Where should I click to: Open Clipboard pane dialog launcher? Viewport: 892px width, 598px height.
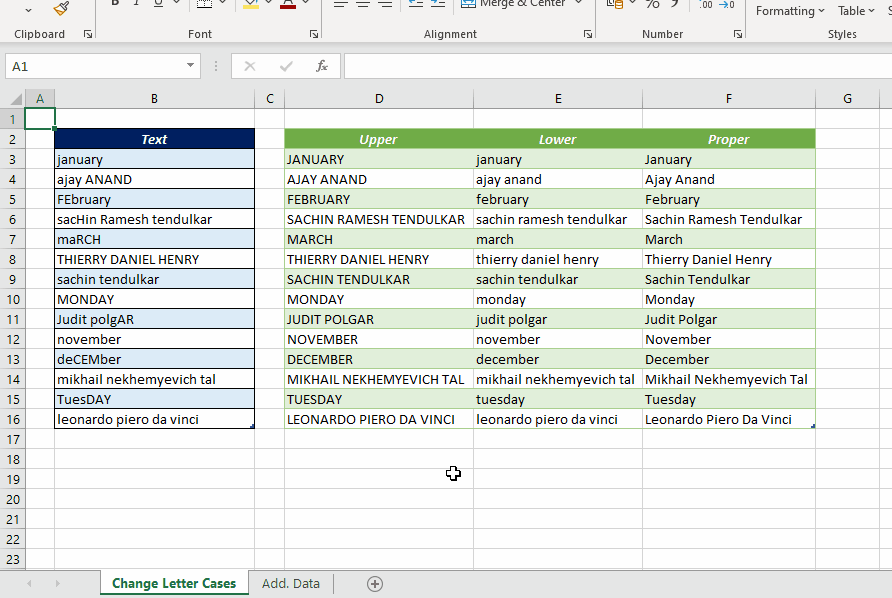coord(88,34)
